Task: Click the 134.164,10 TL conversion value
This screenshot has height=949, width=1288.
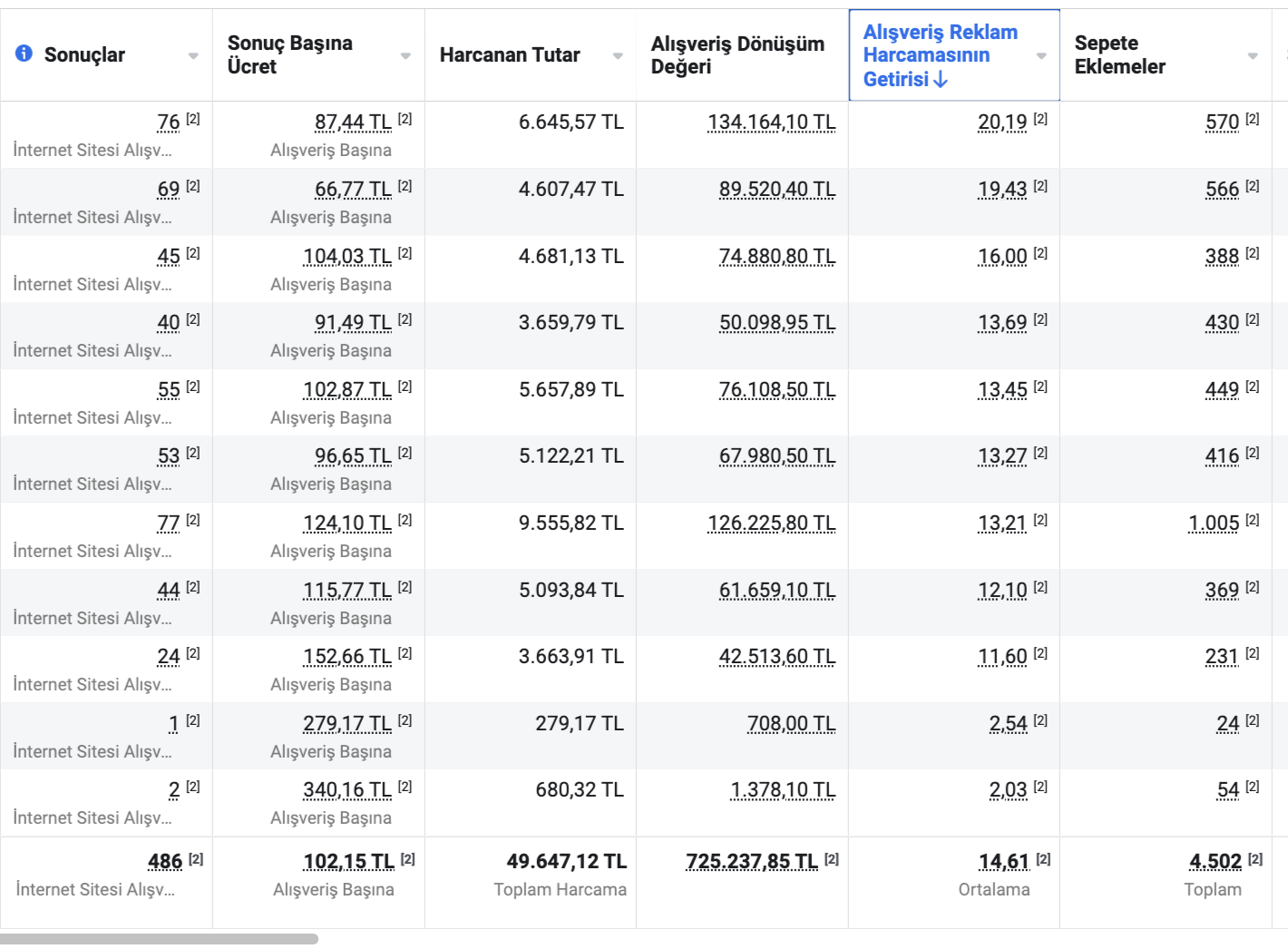Action: [771, 122]
